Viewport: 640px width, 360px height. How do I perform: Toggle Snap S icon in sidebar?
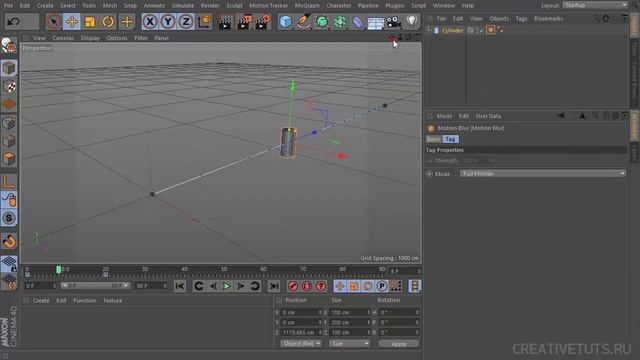[9, 218]
